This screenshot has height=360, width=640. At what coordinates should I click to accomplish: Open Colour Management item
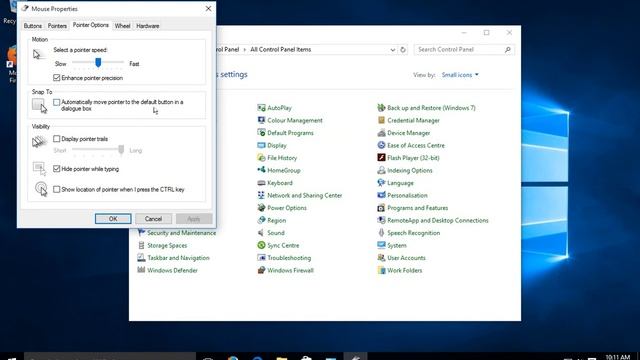point(295,120)
